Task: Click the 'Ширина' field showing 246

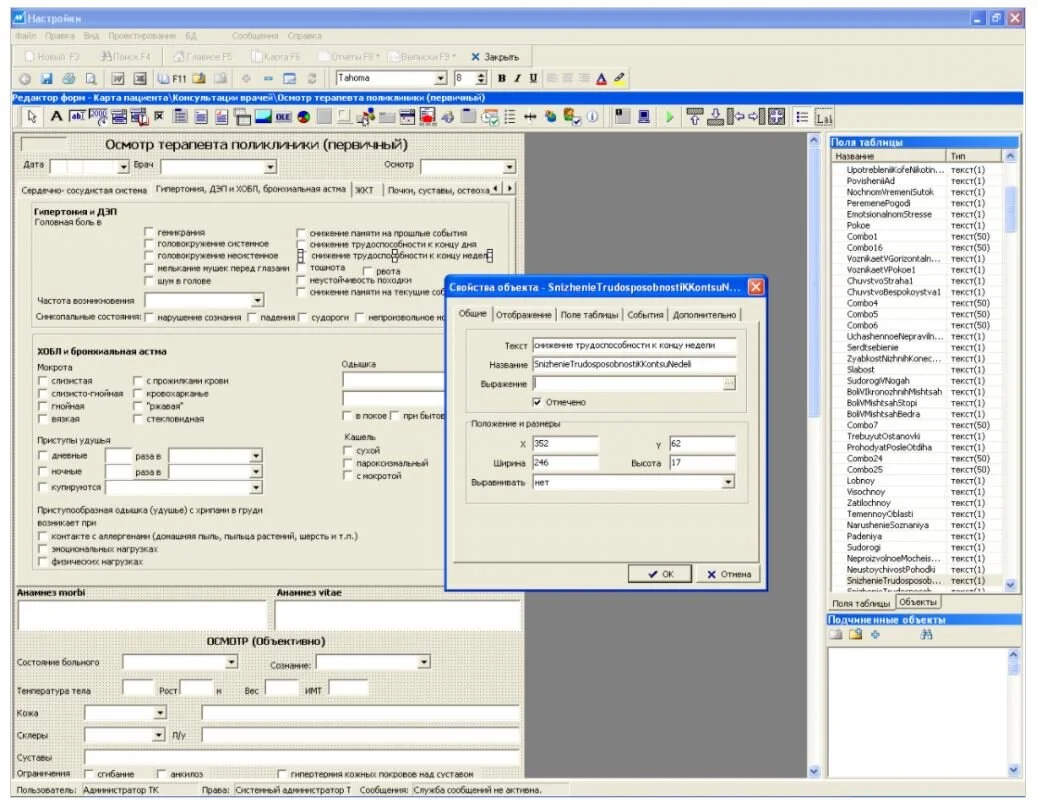Action: pyautogui.click(x=565, y=463)
